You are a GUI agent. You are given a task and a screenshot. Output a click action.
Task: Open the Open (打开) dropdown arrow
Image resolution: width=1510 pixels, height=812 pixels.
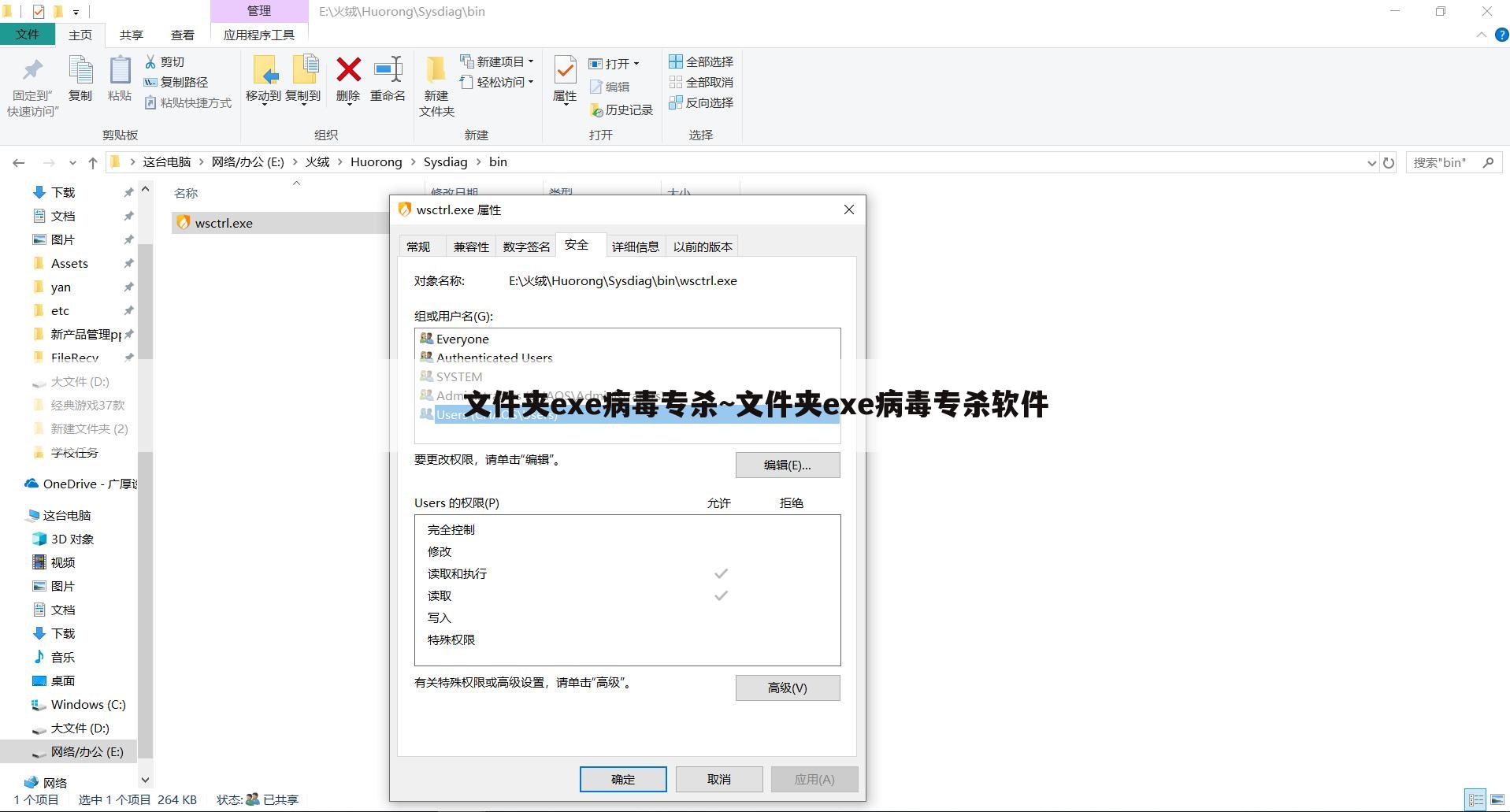(636, 64)
